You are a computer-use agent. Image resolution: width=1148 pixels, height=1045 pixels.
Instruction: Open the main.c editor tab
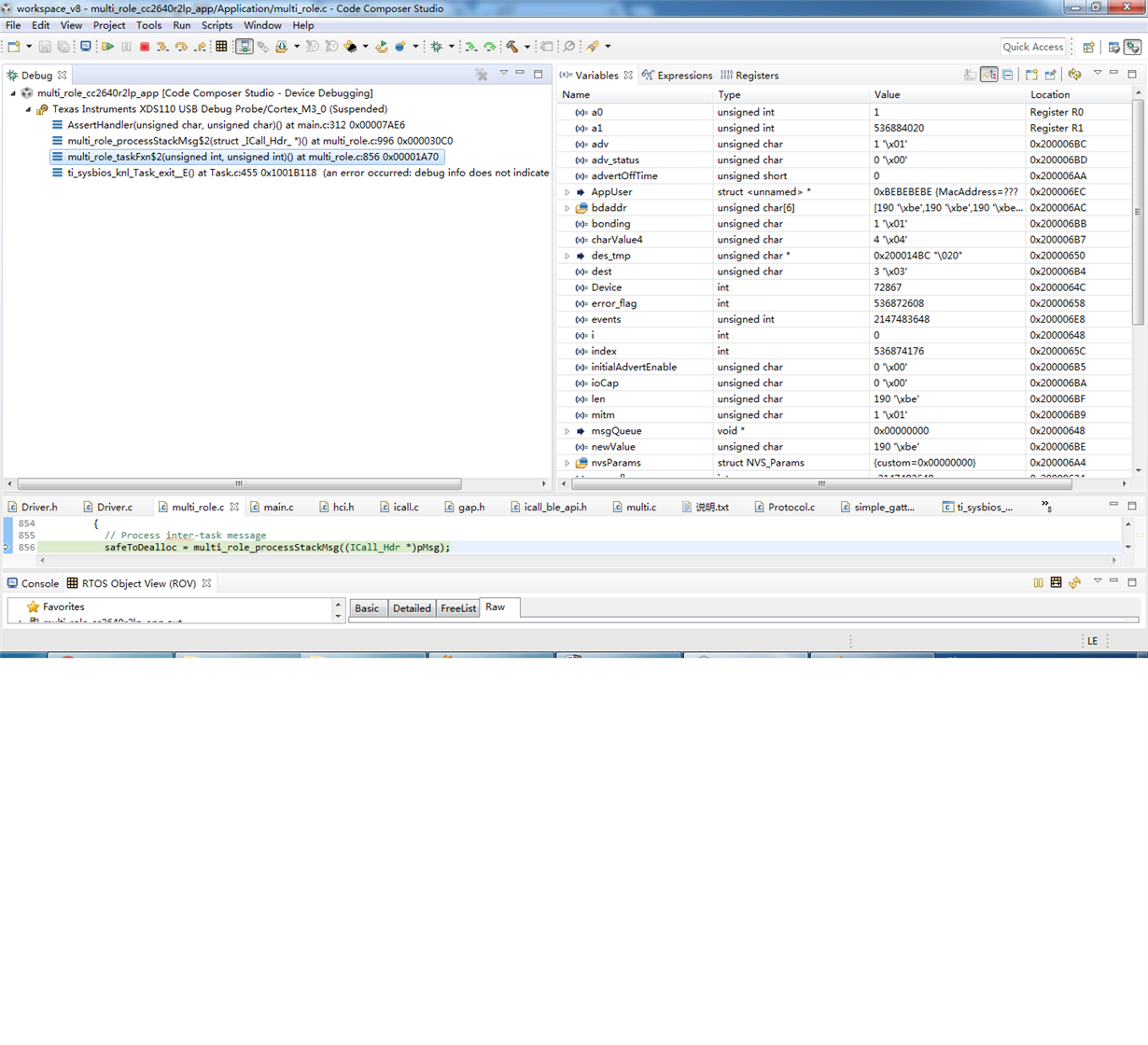point(271,507)
